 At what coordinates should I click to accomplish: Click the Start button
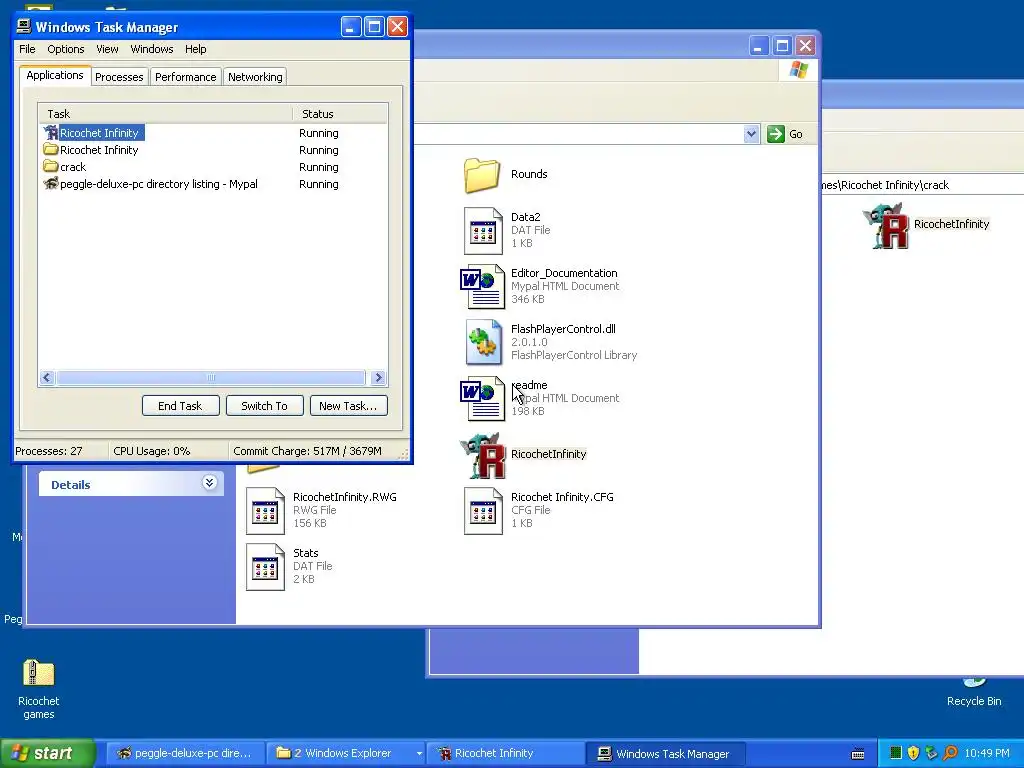pos(47,753)
